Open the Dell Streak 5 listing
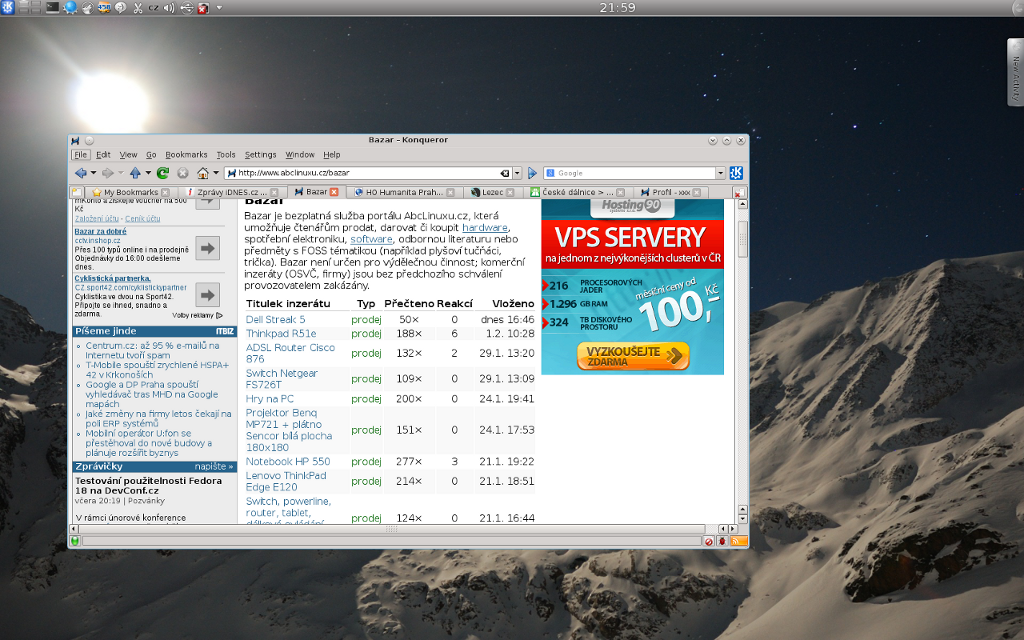Viewport: 1024px width, 640px height. point(276,319)
